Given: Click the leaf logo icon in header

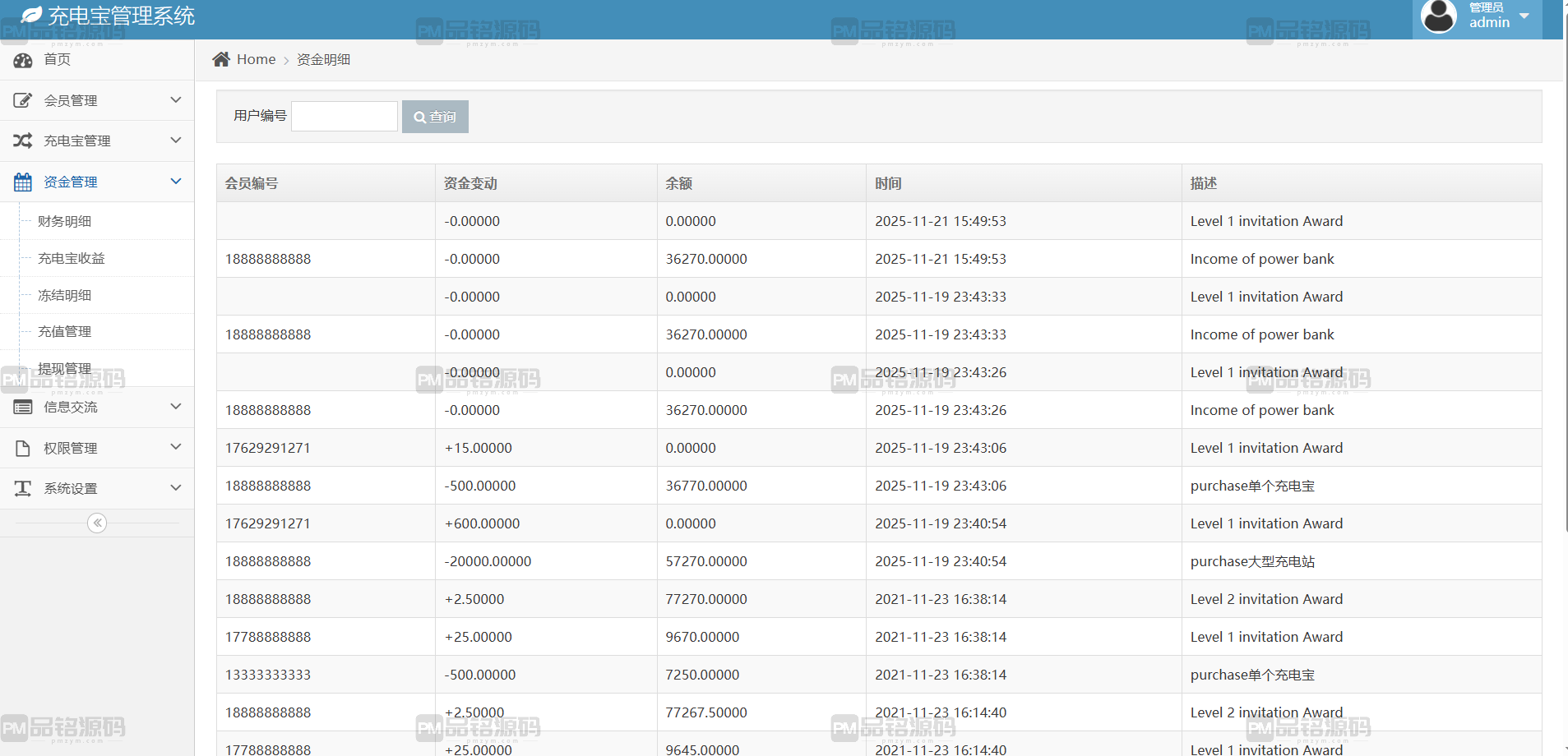Looking at the screenshot, I should click(x=31, y=15).
